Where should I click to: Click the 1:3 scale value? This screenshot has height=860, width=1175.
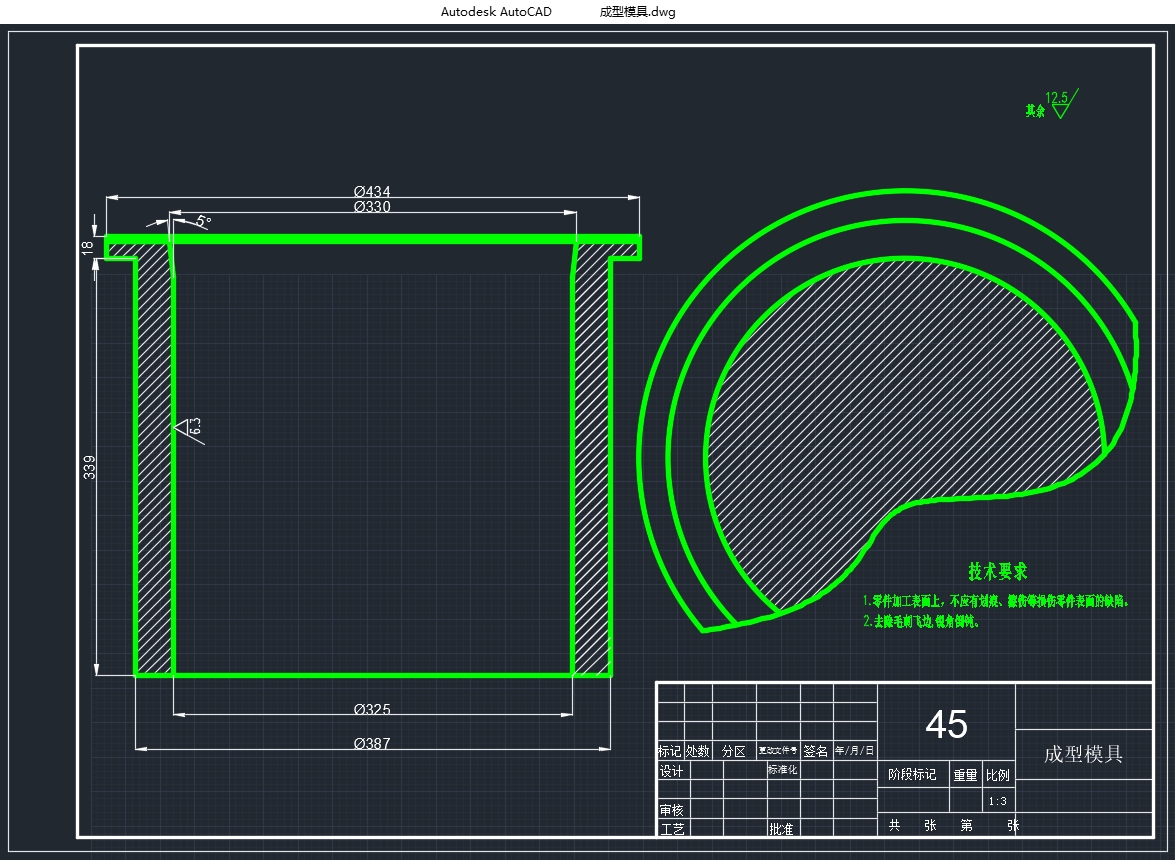(x=997, y=802)
